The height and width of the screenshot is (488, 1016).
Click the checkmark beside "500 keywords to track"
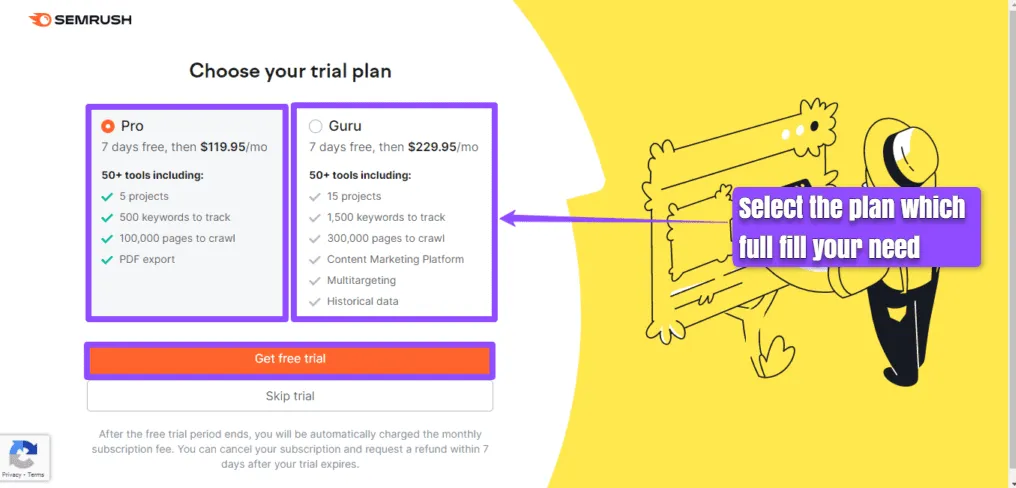107,218
